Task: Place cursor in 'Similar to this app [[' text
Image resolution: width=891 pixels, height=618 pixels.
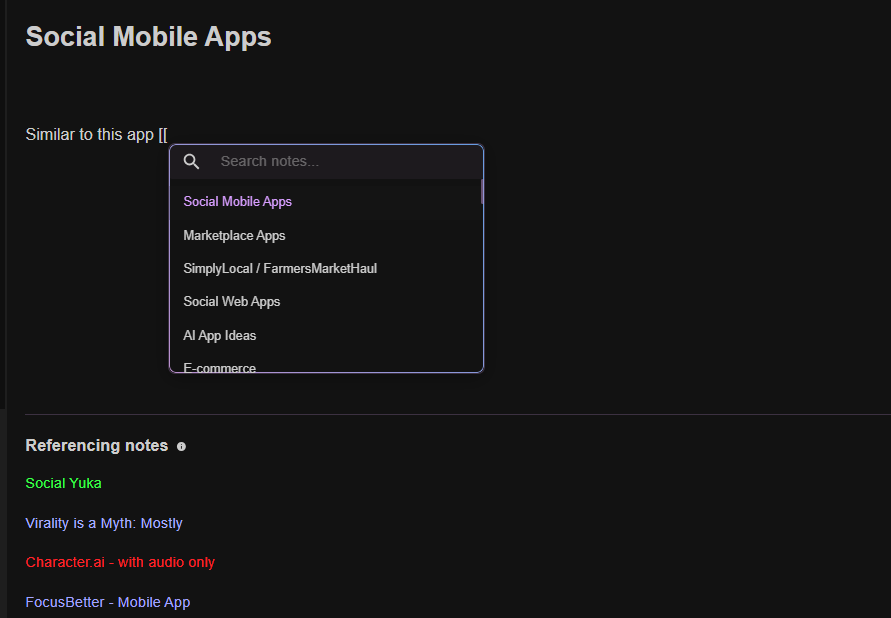Action: pos(97,135)
